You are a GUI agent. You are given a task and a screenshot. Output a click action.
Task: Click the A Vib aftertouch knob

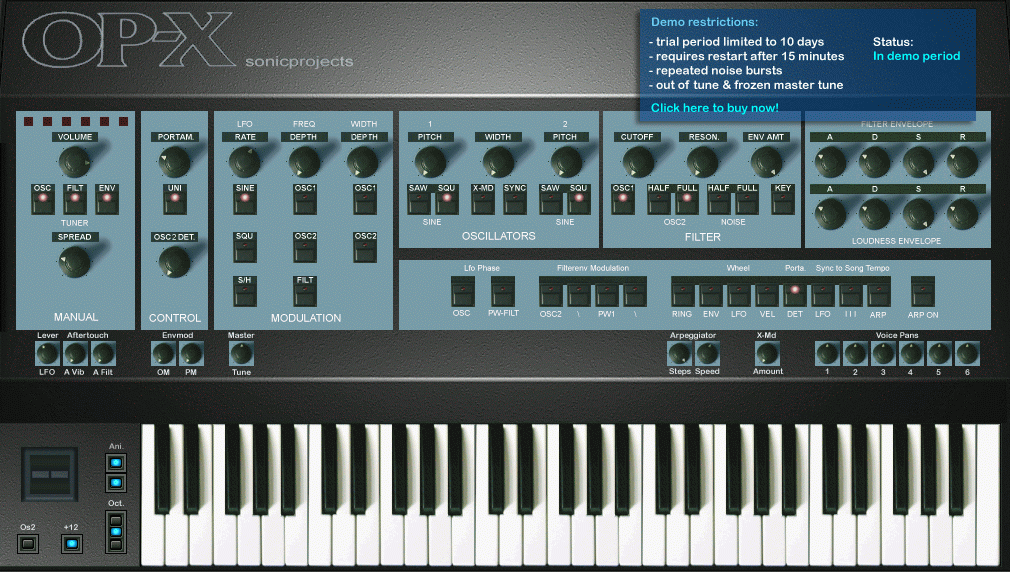point(75,353)
